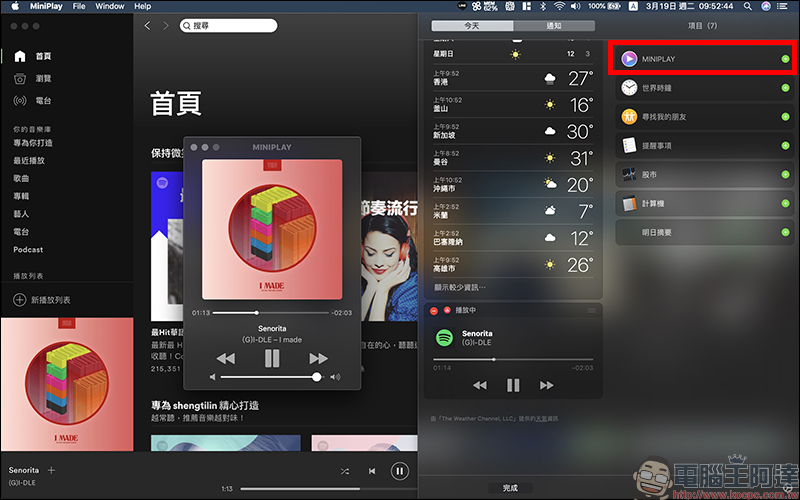This screenshot has height=500, width=800.
Task: Open Window menu
Action: coord(110,6)
